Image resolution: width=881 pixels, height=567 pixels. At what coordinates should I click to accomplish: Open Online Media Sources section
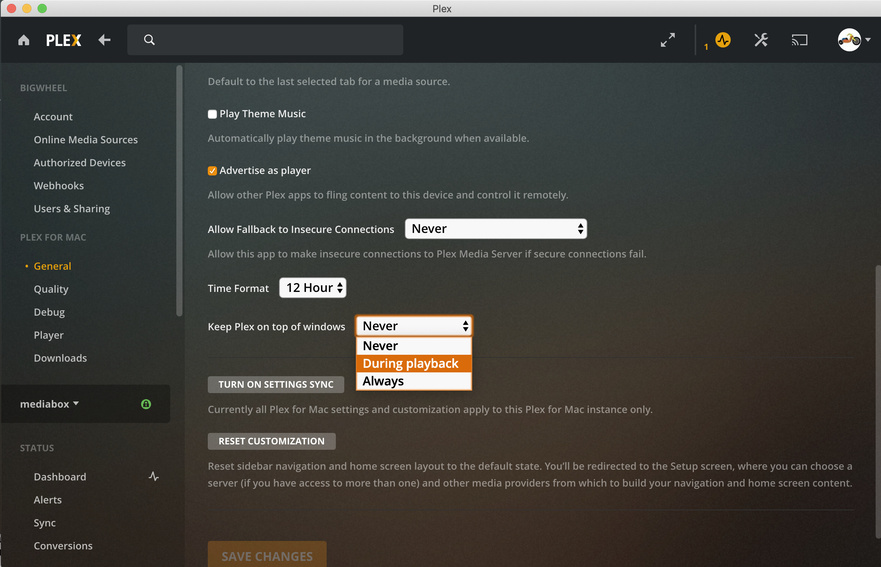85,140
